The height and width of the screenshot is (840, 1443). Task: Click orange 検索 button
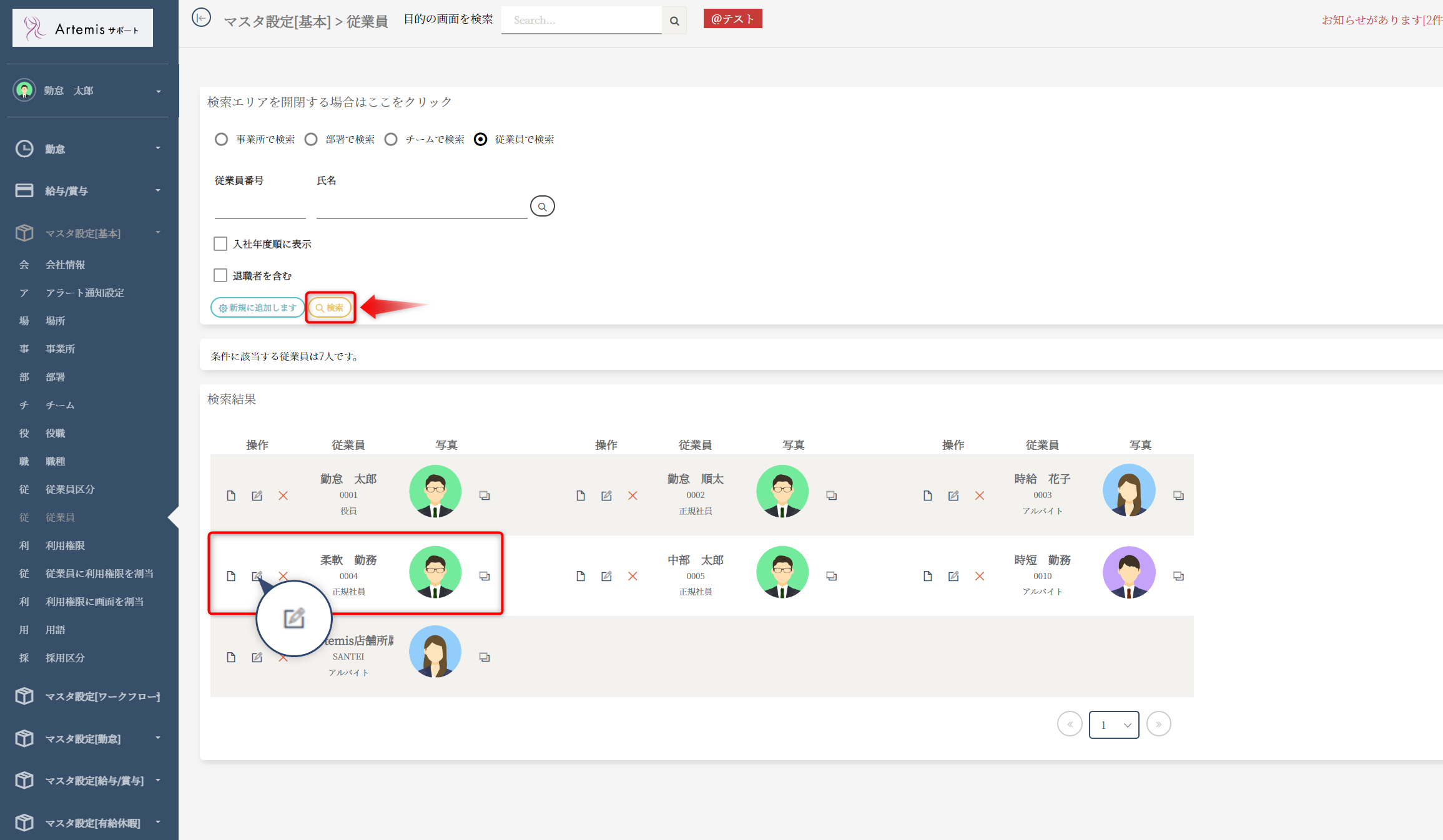330,308
